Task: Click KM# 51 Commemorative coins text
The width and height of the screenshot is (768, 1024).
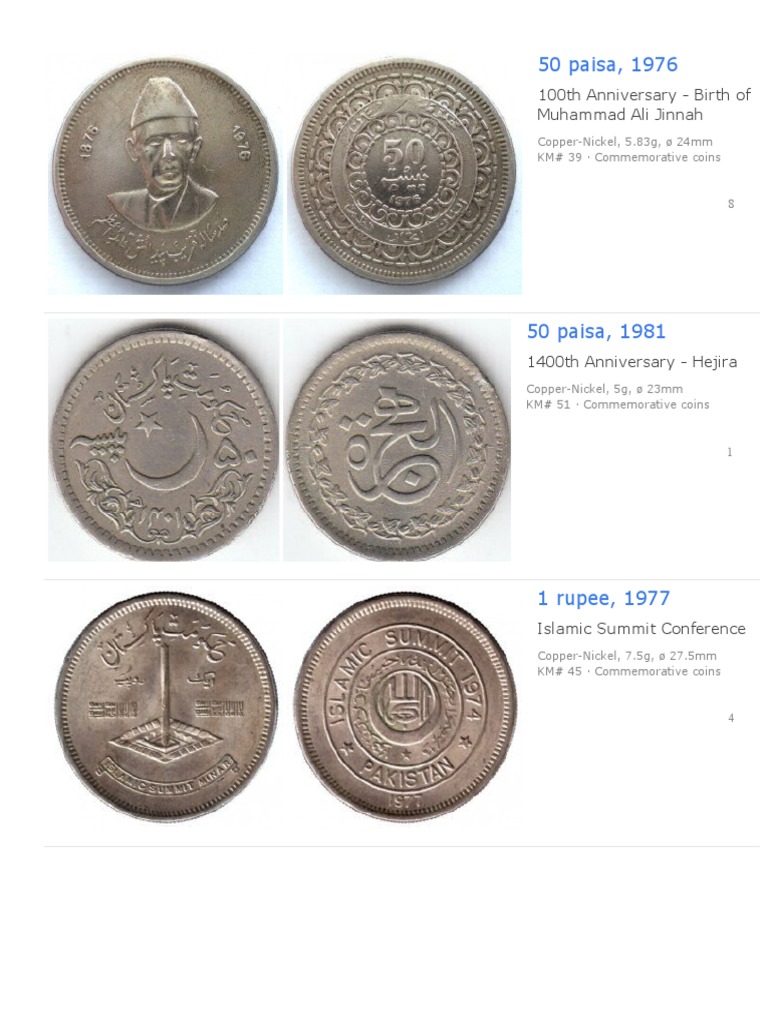Action: pyautogui.click(x=618, y=404)
